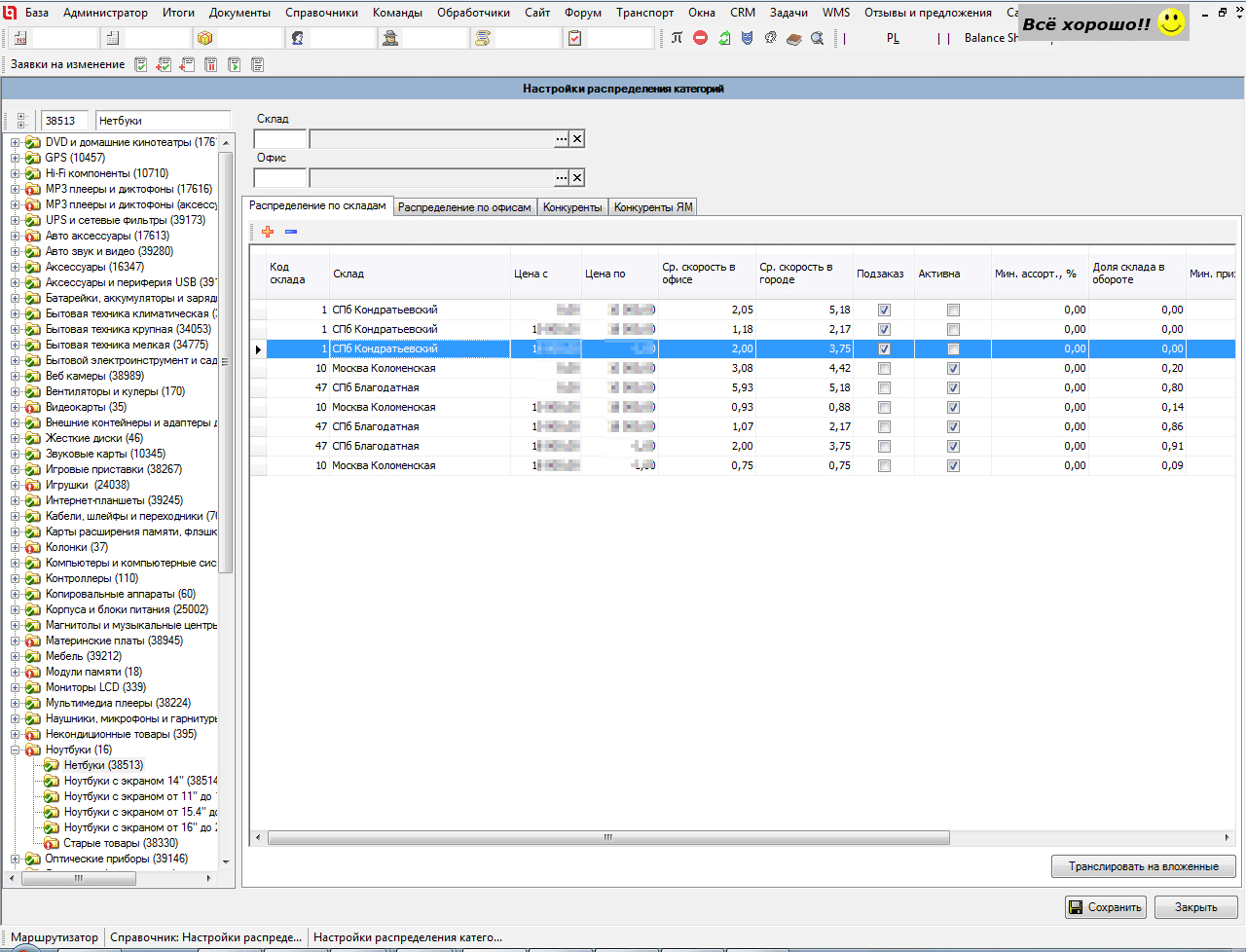Open the Склад lookup with its ellipsis button

[x=562, y=139]
